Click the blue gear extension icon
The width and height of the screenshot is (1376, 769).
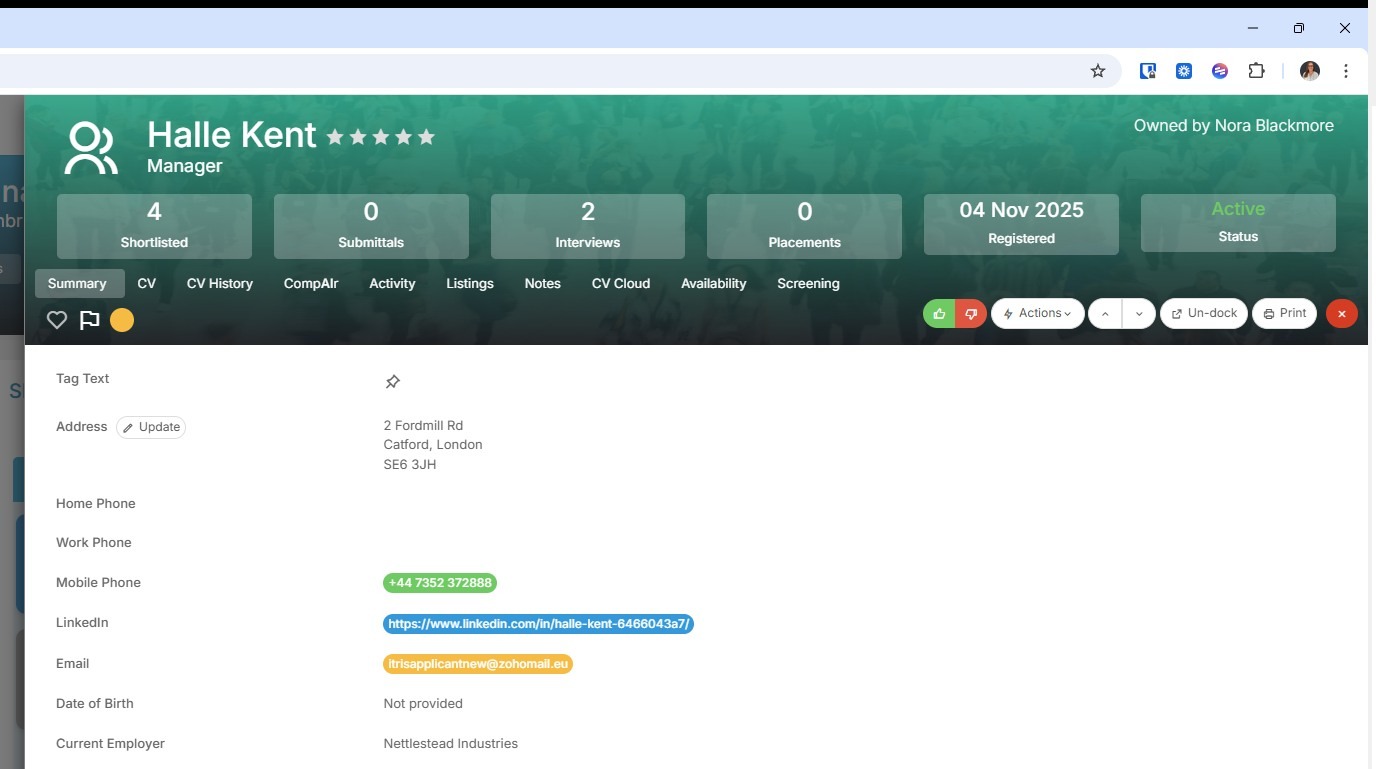1184,71
